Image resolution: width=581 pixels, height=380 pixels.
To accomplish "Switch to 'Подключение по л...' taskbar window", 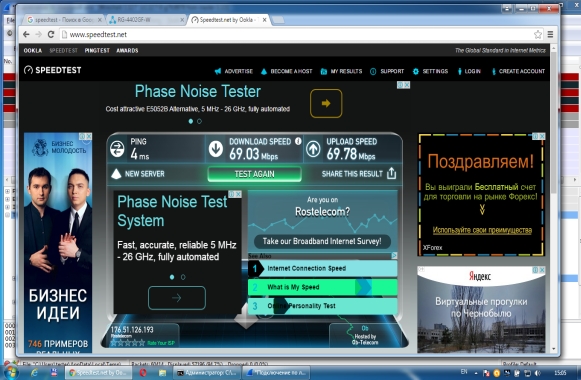I will (x=275, y=373).
